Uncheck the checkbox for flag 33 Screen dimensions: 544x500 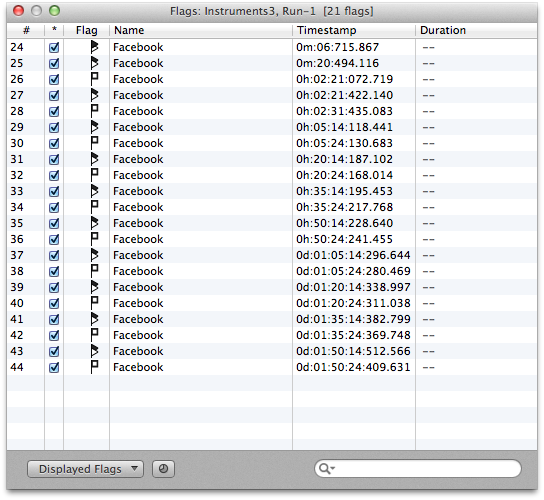54,191
